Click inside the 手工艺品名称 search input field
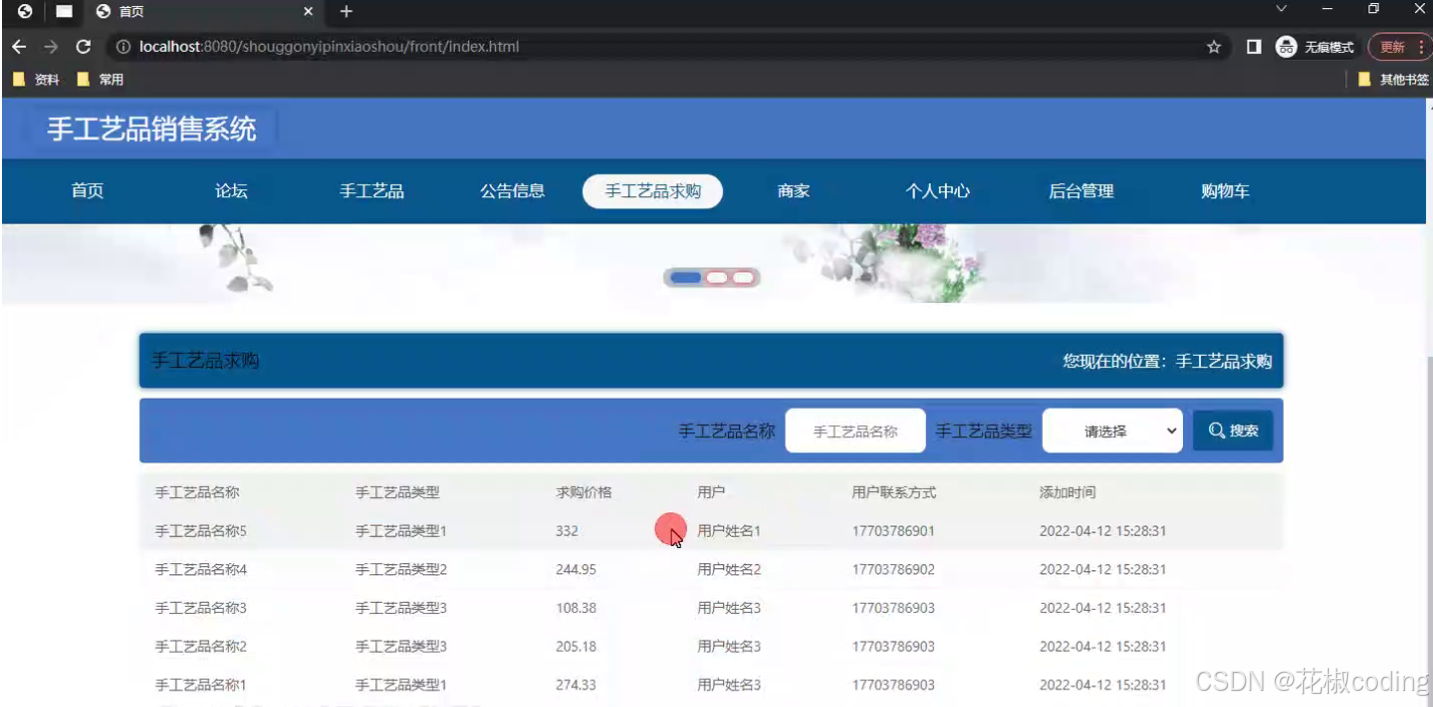 855,430
